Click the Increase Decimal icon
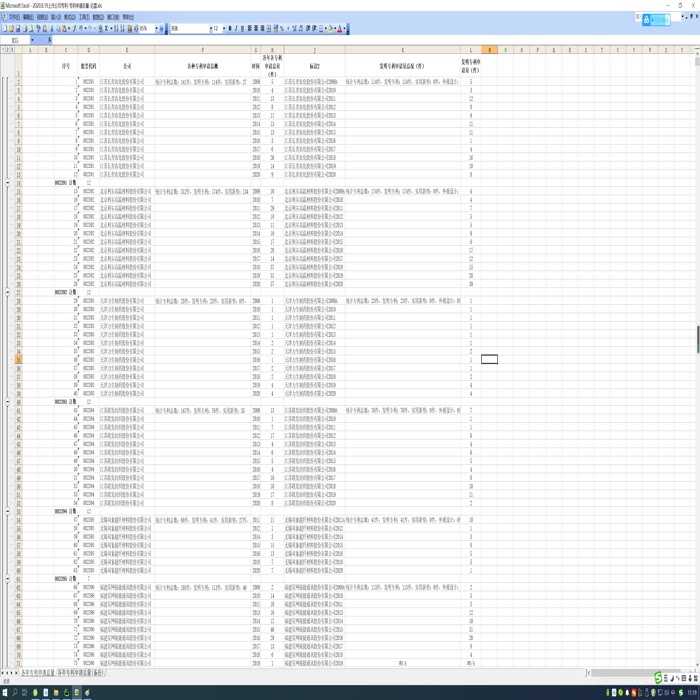Image resolution: width=700 pixels, height=700 pixels. point(295,29)
